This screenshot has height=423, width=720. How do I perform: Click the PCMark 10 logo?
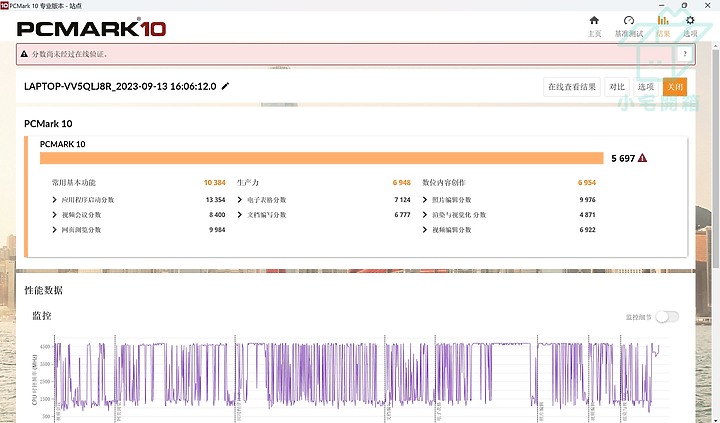click(91, 28)
